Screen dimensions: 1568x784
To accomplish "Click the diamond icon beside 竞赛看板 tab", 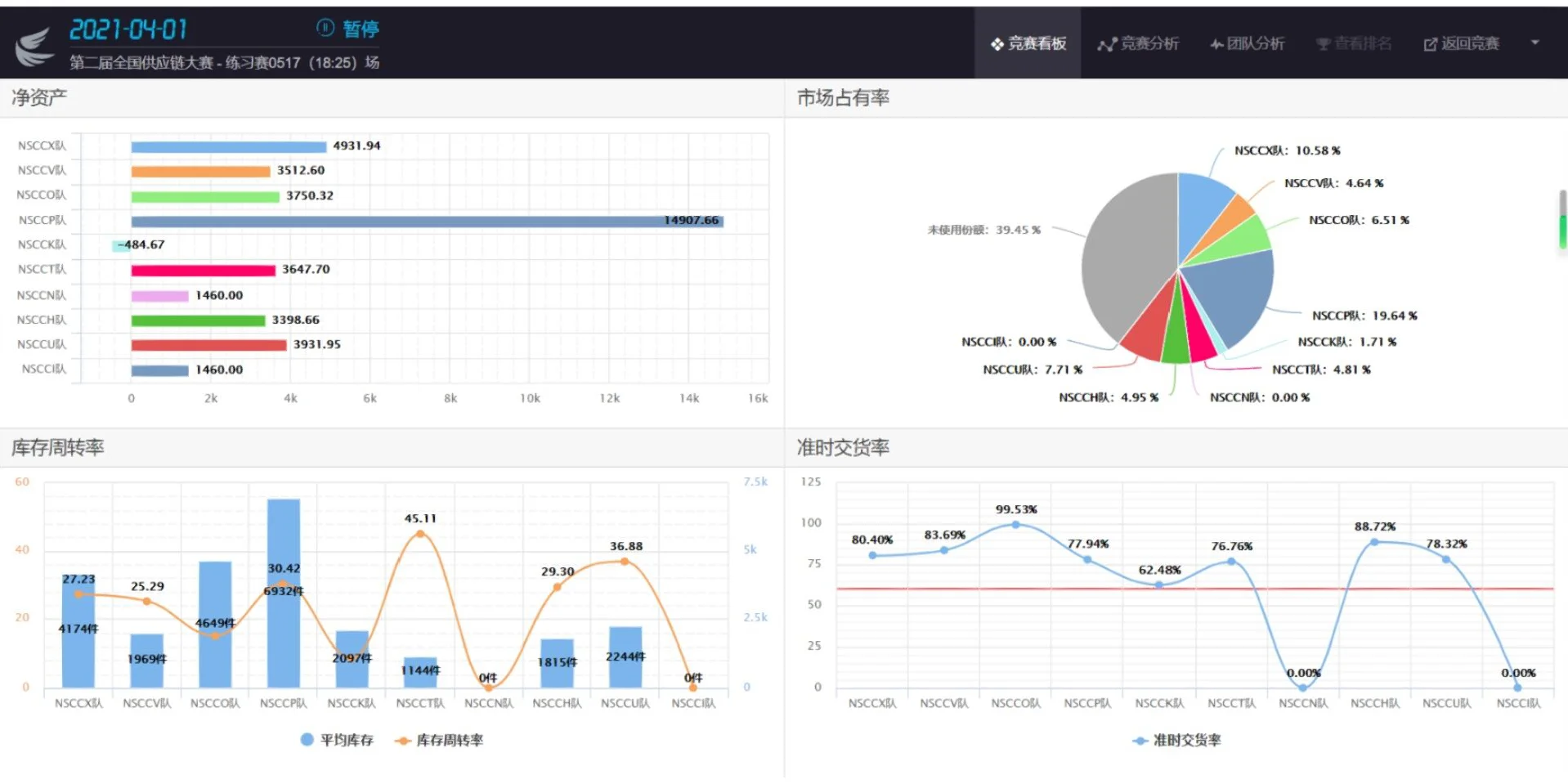I will (996, 43).
